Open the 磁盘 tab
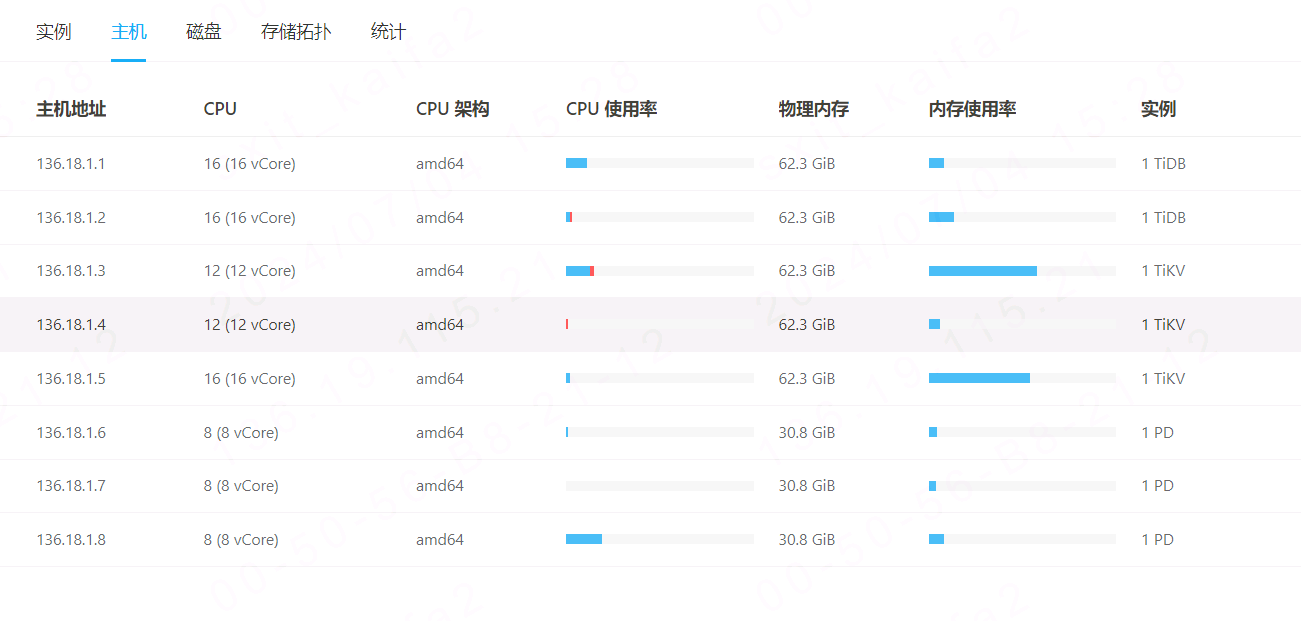 click(x=204, y=32)
